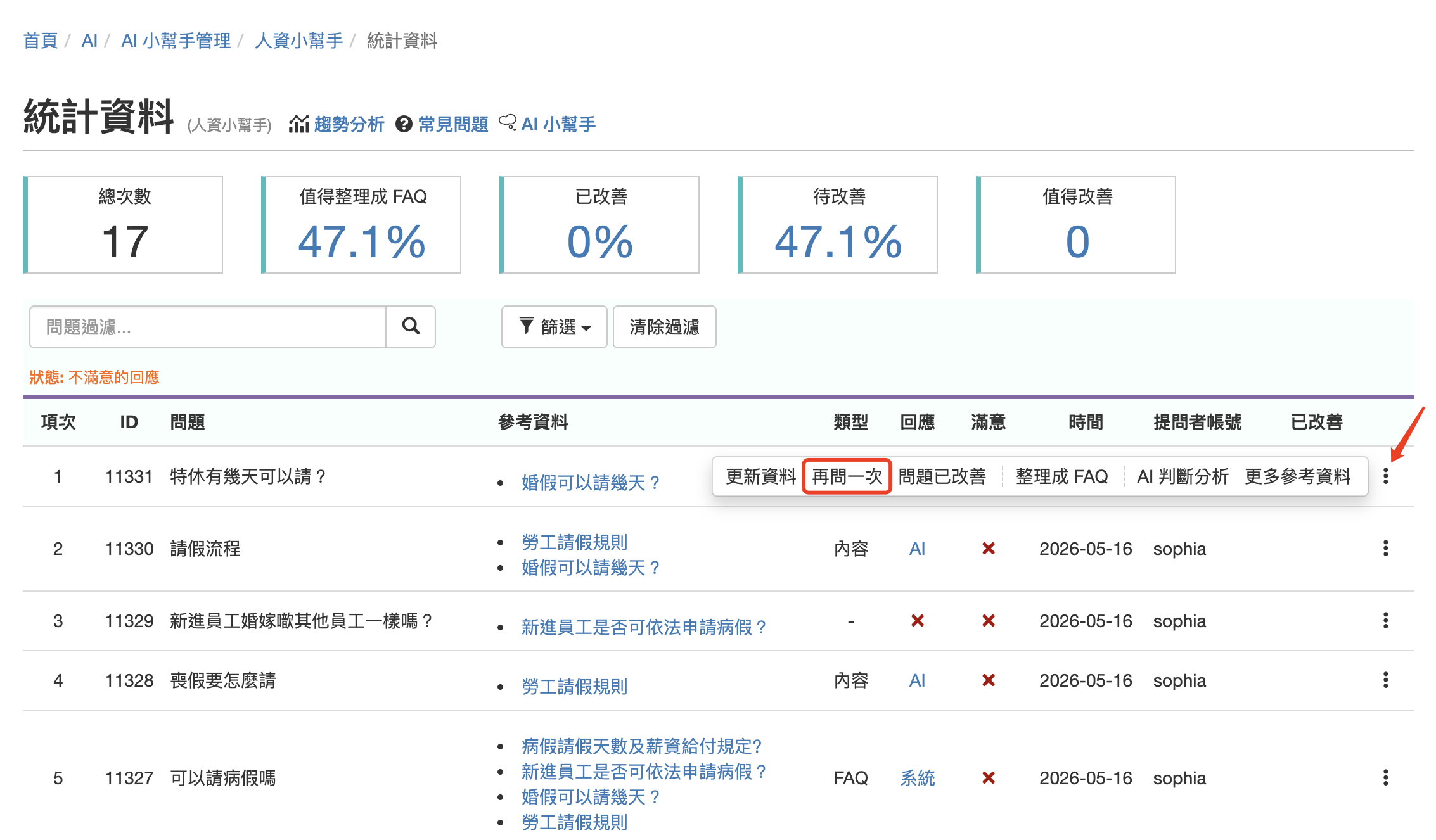Open 趨勢分析 trend chart link
This screenshot has width=1436, height=840.
tap(337, 124)
